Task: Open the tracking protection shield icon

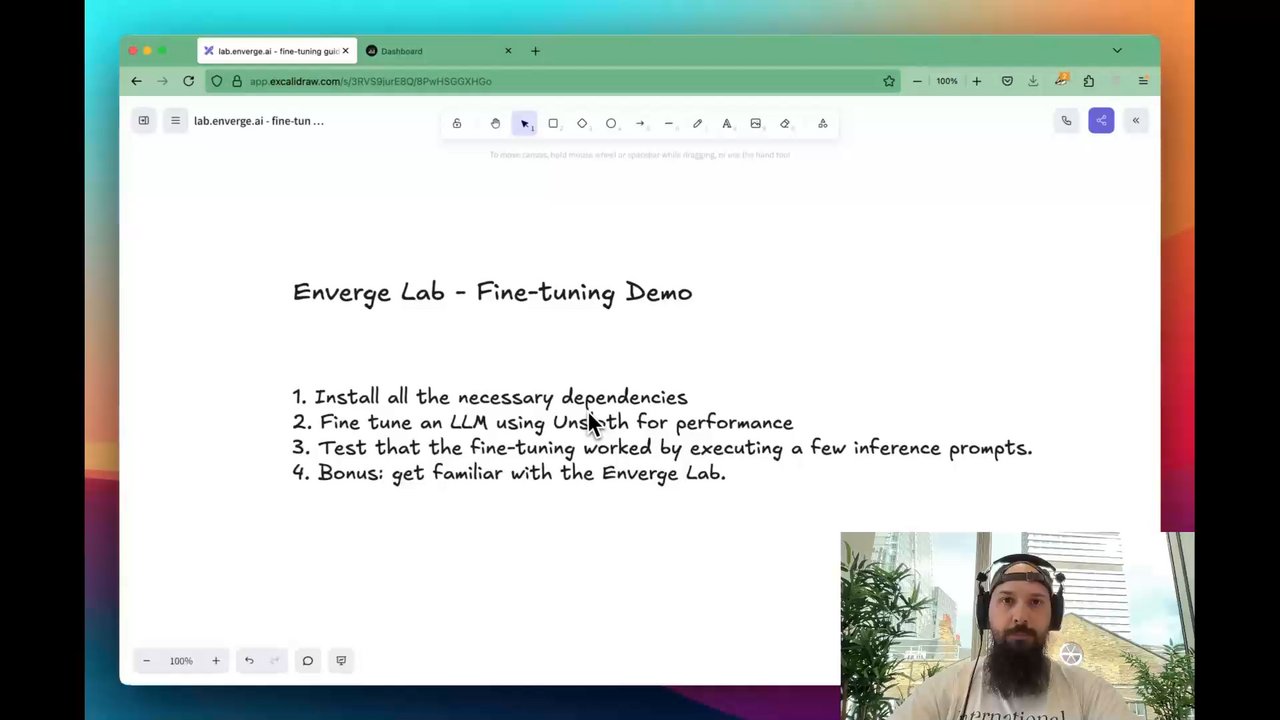Action: tap(217, 81)
